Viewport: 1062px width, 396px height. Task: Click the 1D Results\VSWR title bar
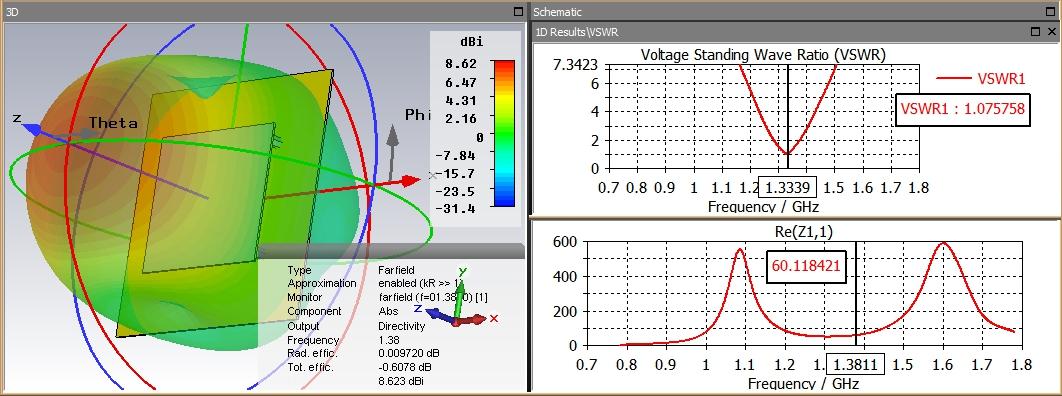(x=795, y=32)
